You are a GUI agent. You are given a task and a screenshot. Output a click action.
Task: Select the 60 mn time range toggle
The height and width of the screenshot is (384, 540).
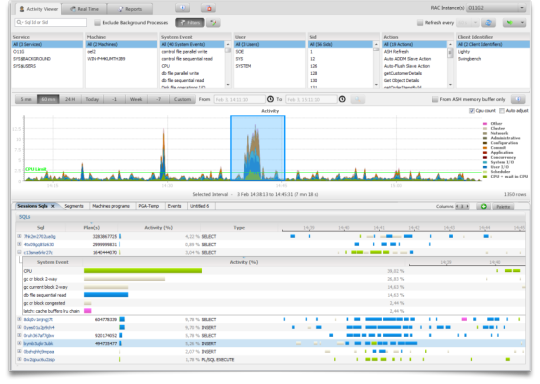coord(48,99)
